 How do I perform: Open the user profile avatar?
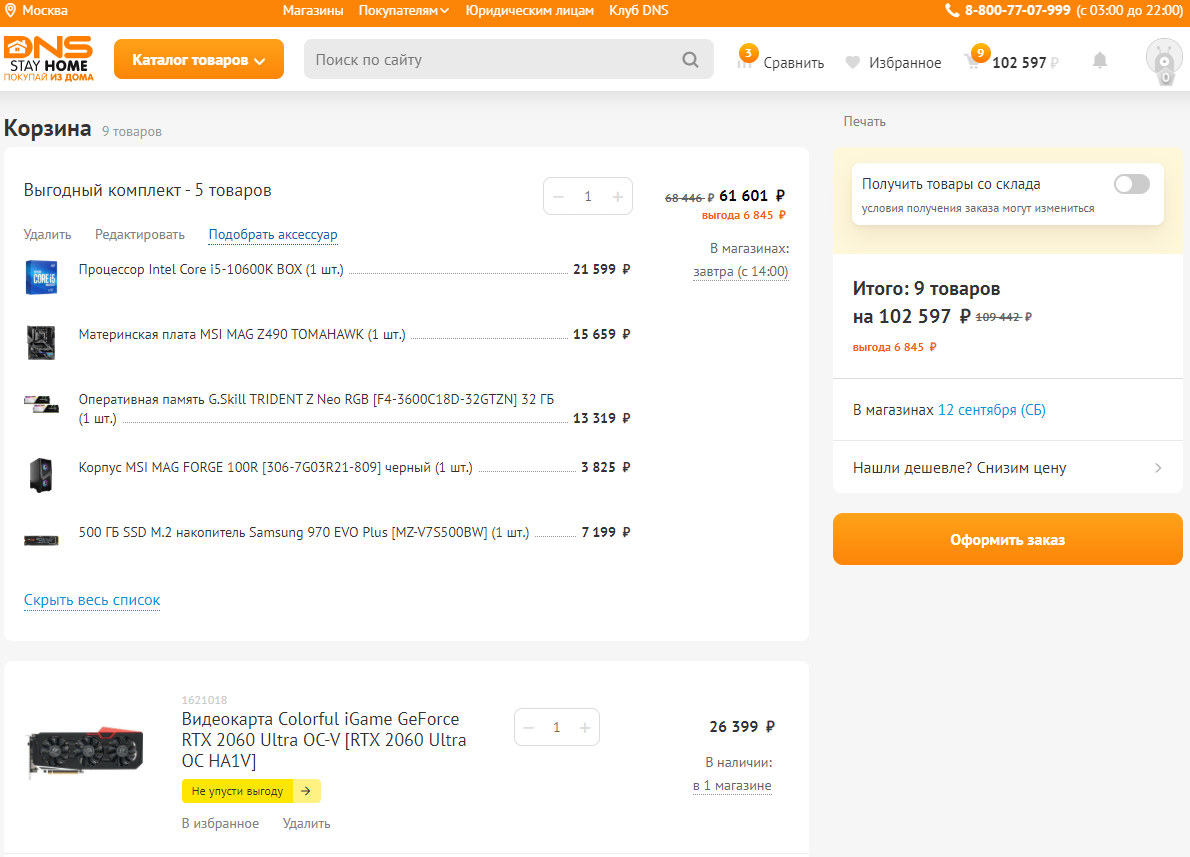click(1164, 60)
